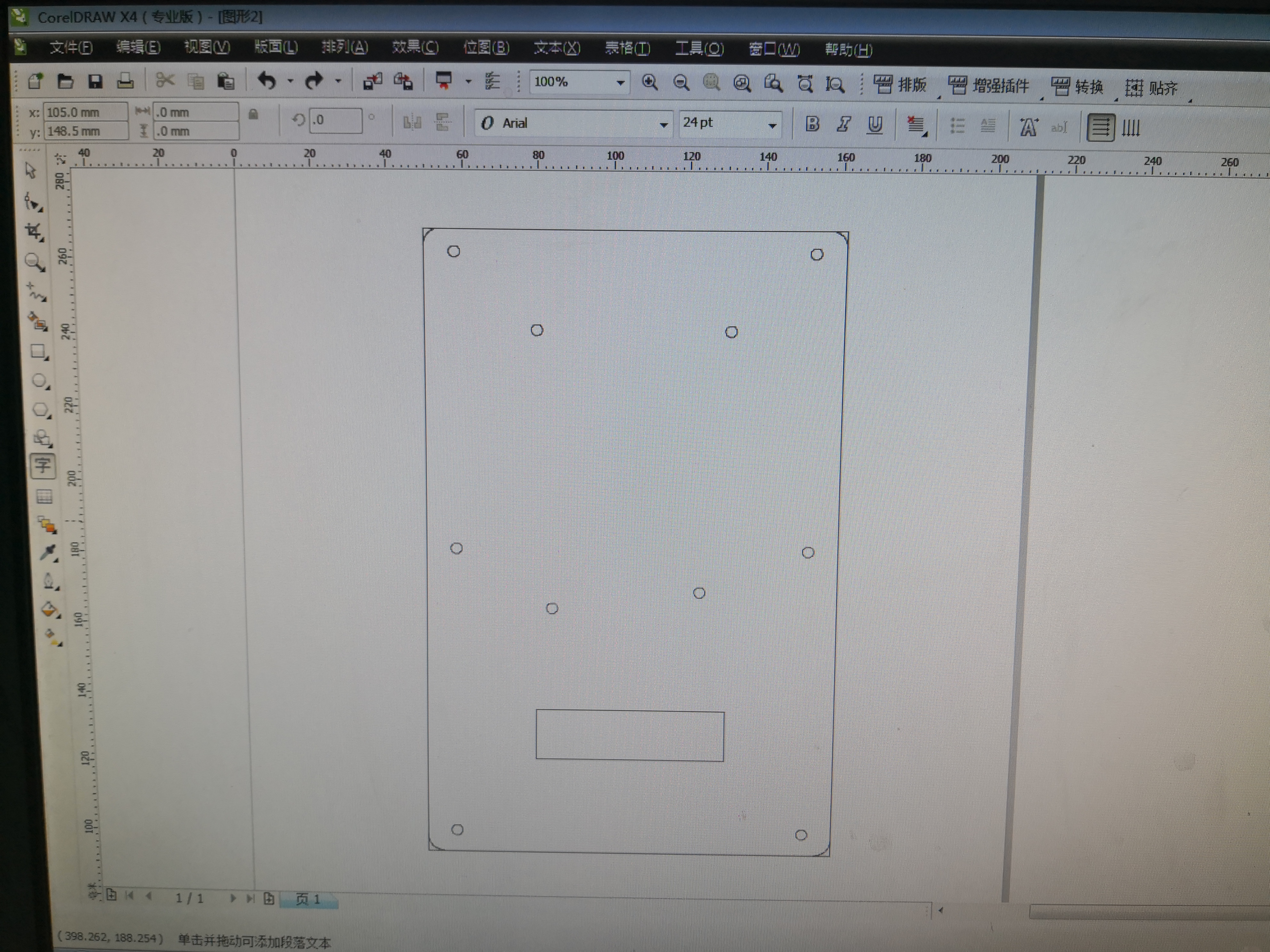Toggle bullet list formatting

click(x=957, y=126)
